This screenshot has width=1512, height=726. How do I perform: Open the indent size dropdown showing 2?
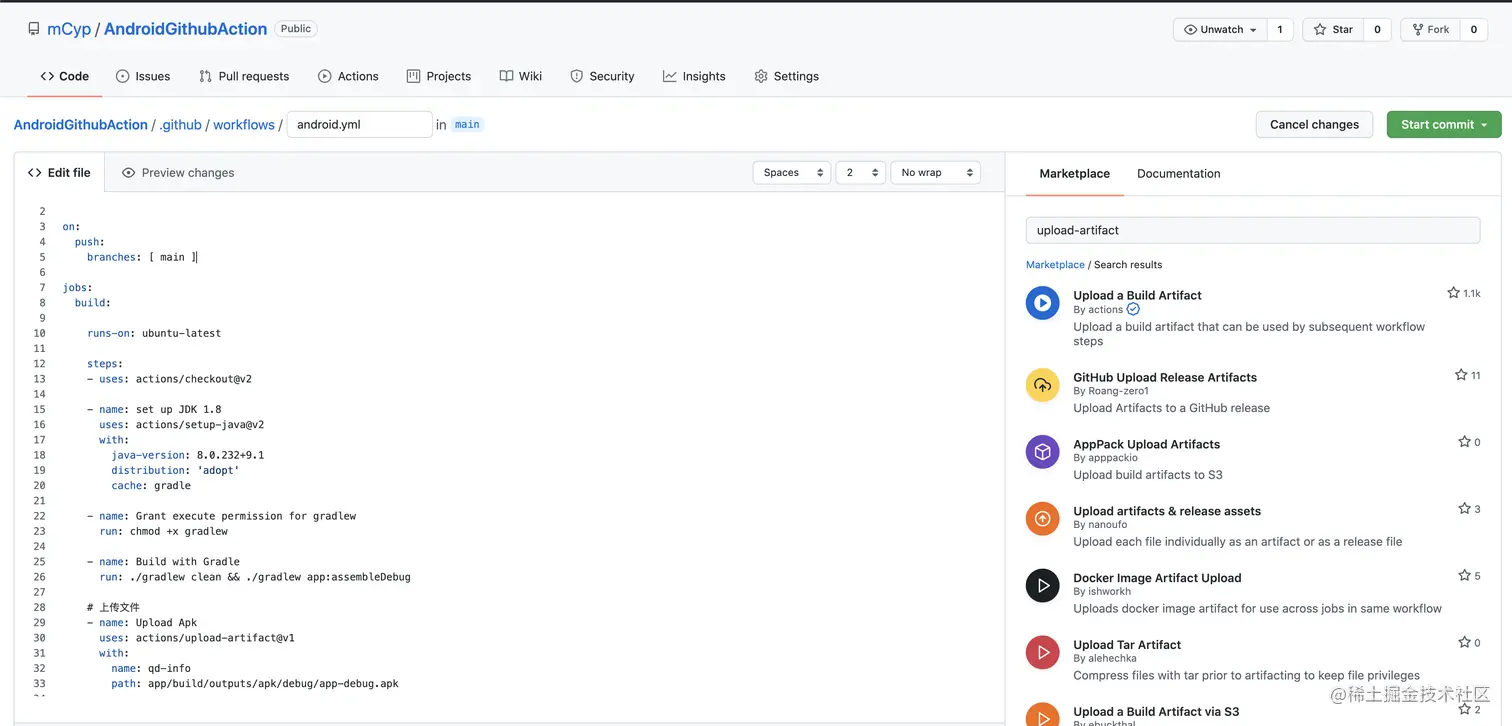[x=861, y=173]
